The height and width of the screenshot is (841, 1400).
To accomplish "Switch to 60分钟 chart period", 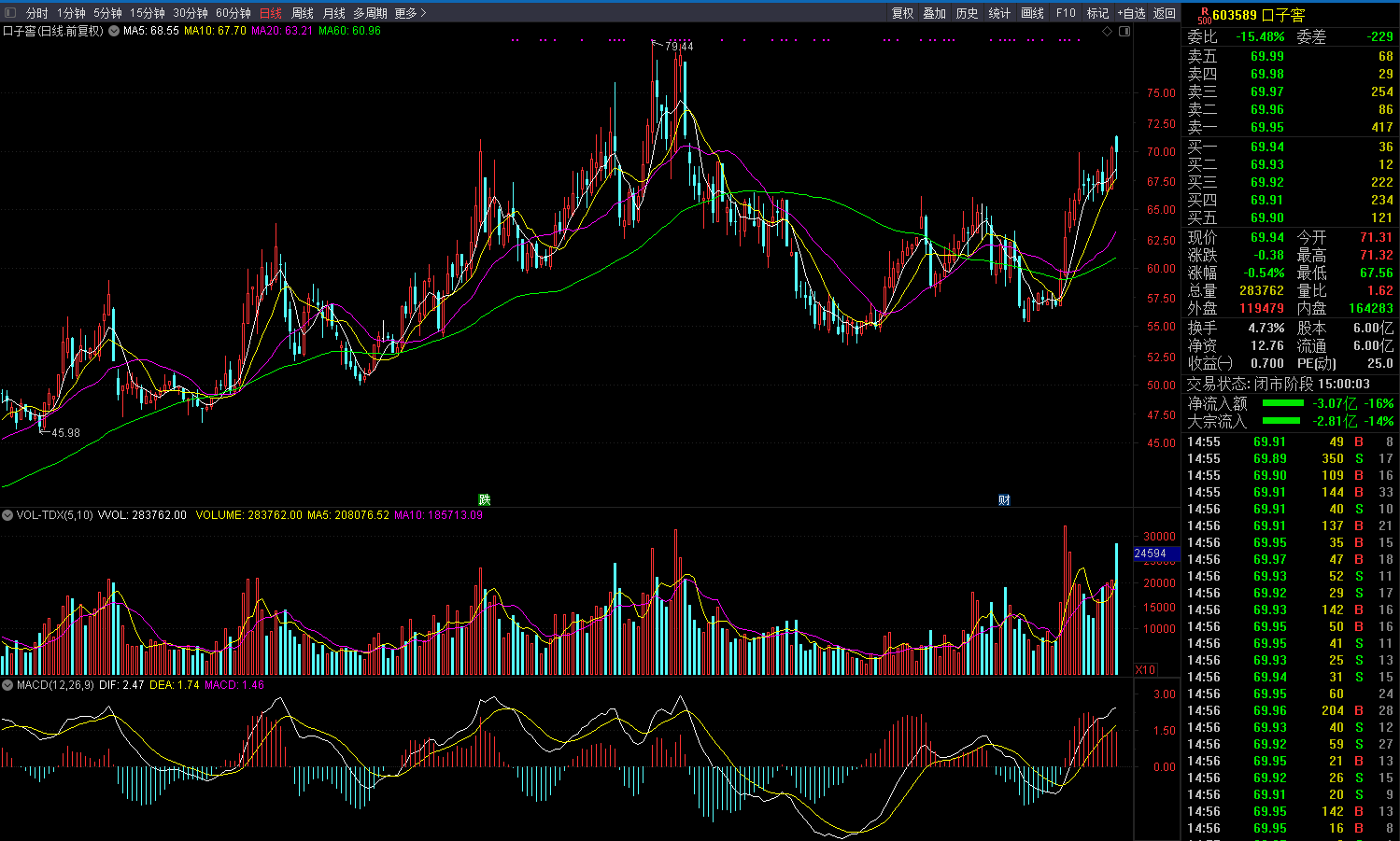I will pos(233,13).
